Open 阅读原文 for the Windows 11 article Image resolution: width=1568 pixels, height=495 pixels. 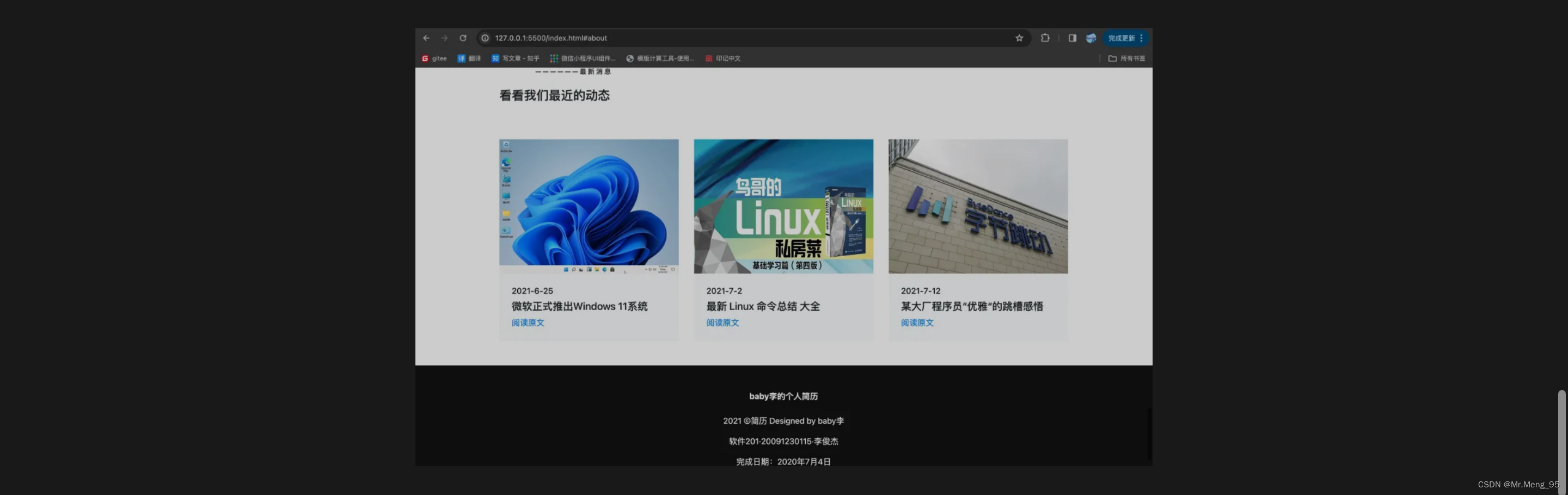pyautogui.click(x=528, y=323)
